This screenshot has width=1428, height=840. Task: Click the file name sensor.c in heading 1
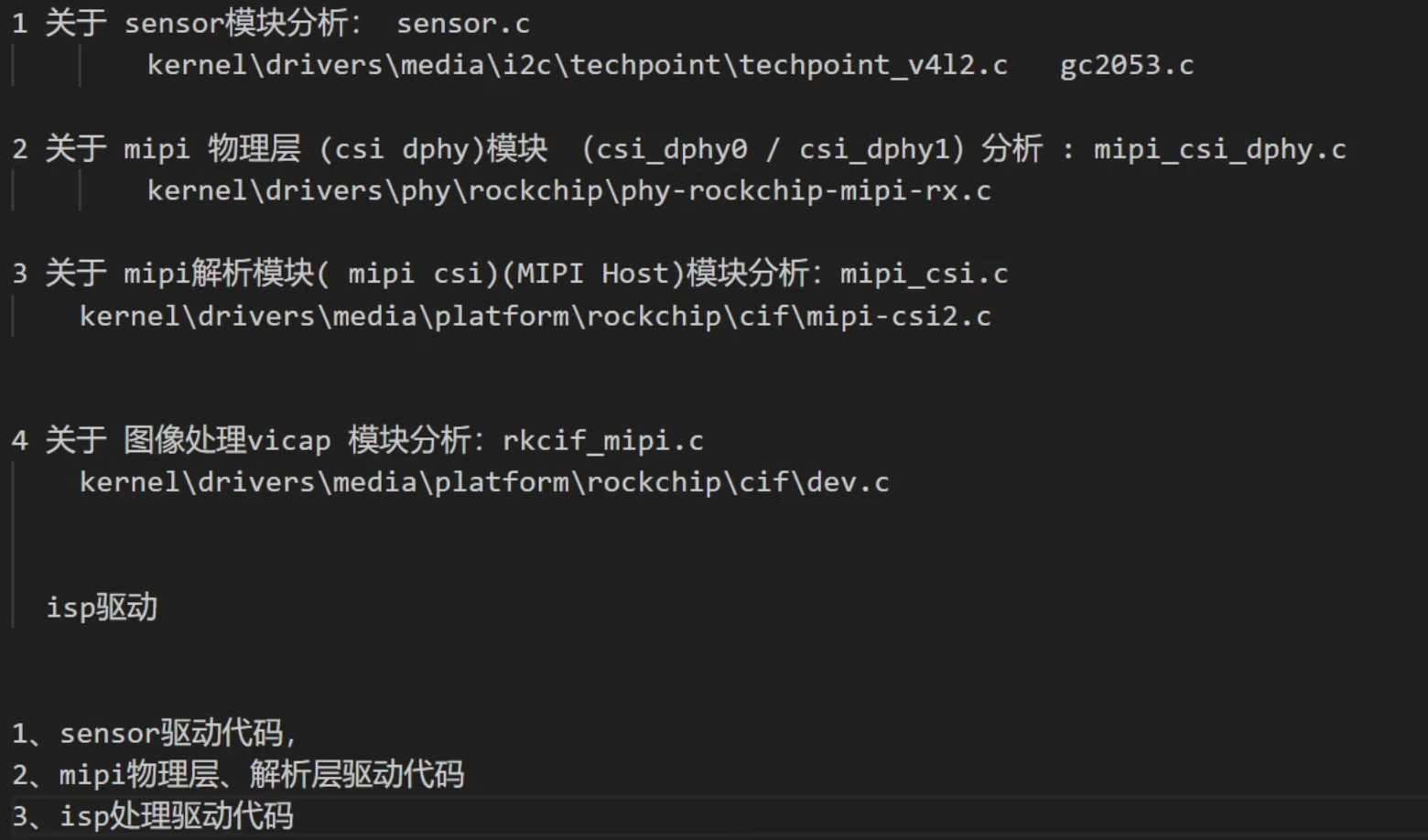point(462,24)
